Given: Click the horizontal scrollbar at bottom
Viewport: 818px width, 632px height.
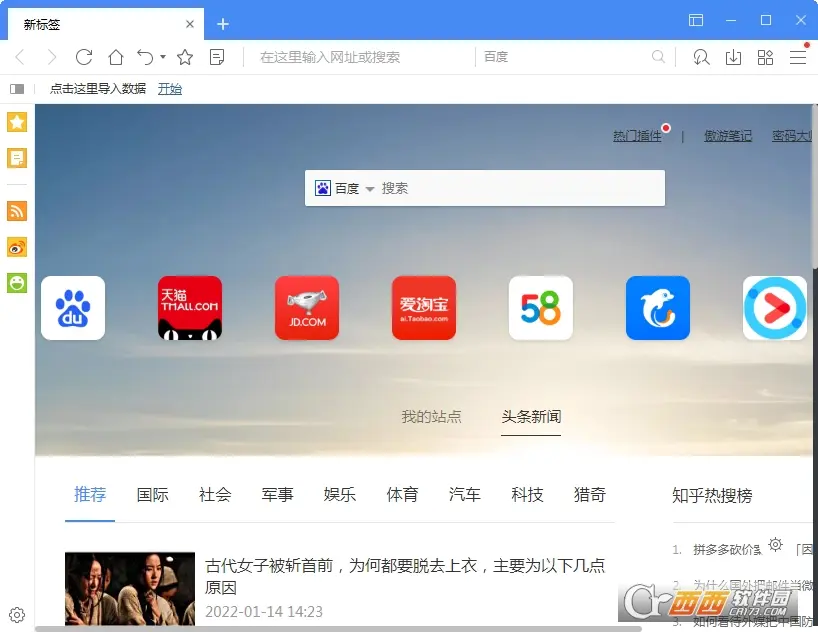Looking at the screenshot, I should coord(338,629).
